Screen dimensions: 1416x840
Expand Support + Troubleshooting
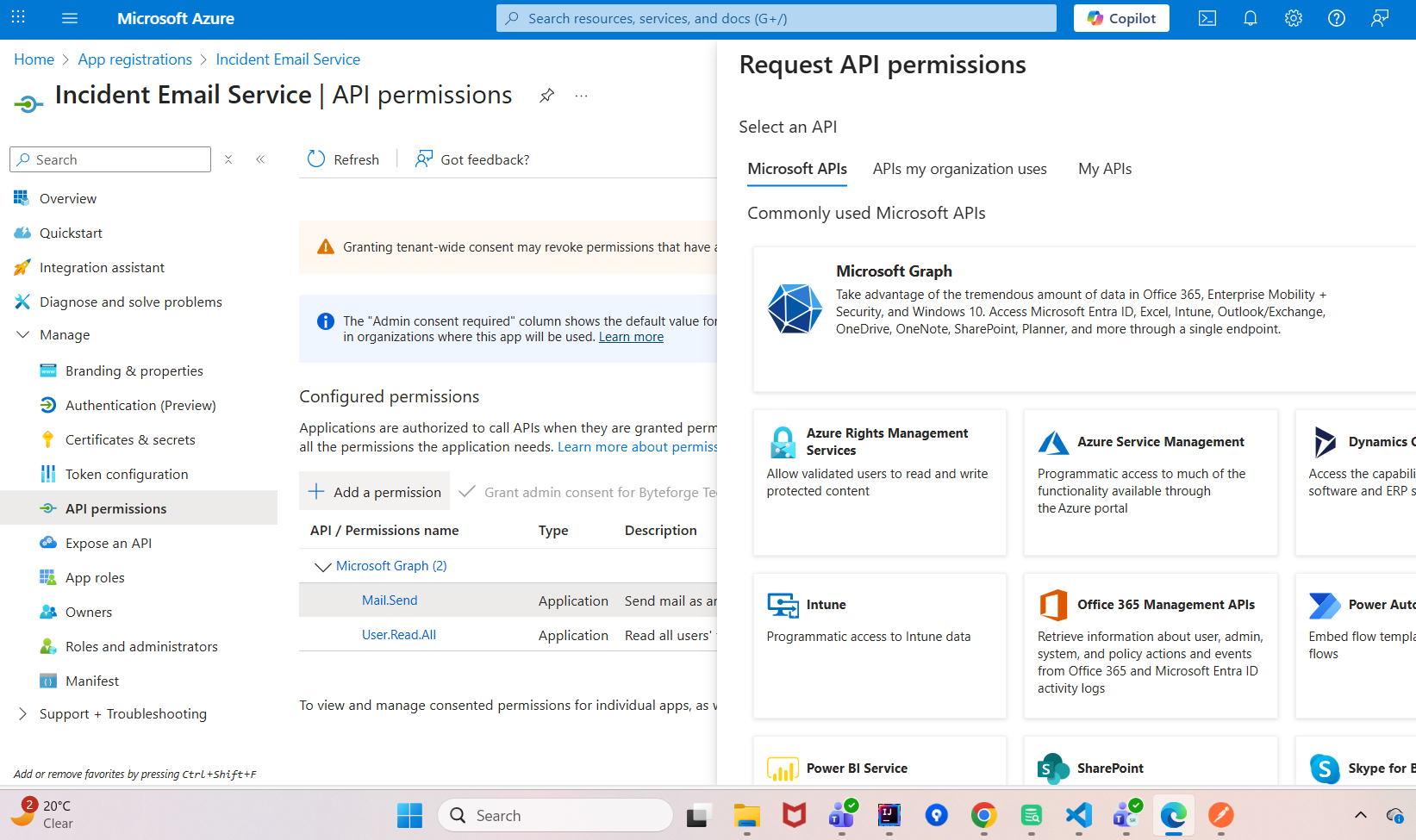point(23,713)
